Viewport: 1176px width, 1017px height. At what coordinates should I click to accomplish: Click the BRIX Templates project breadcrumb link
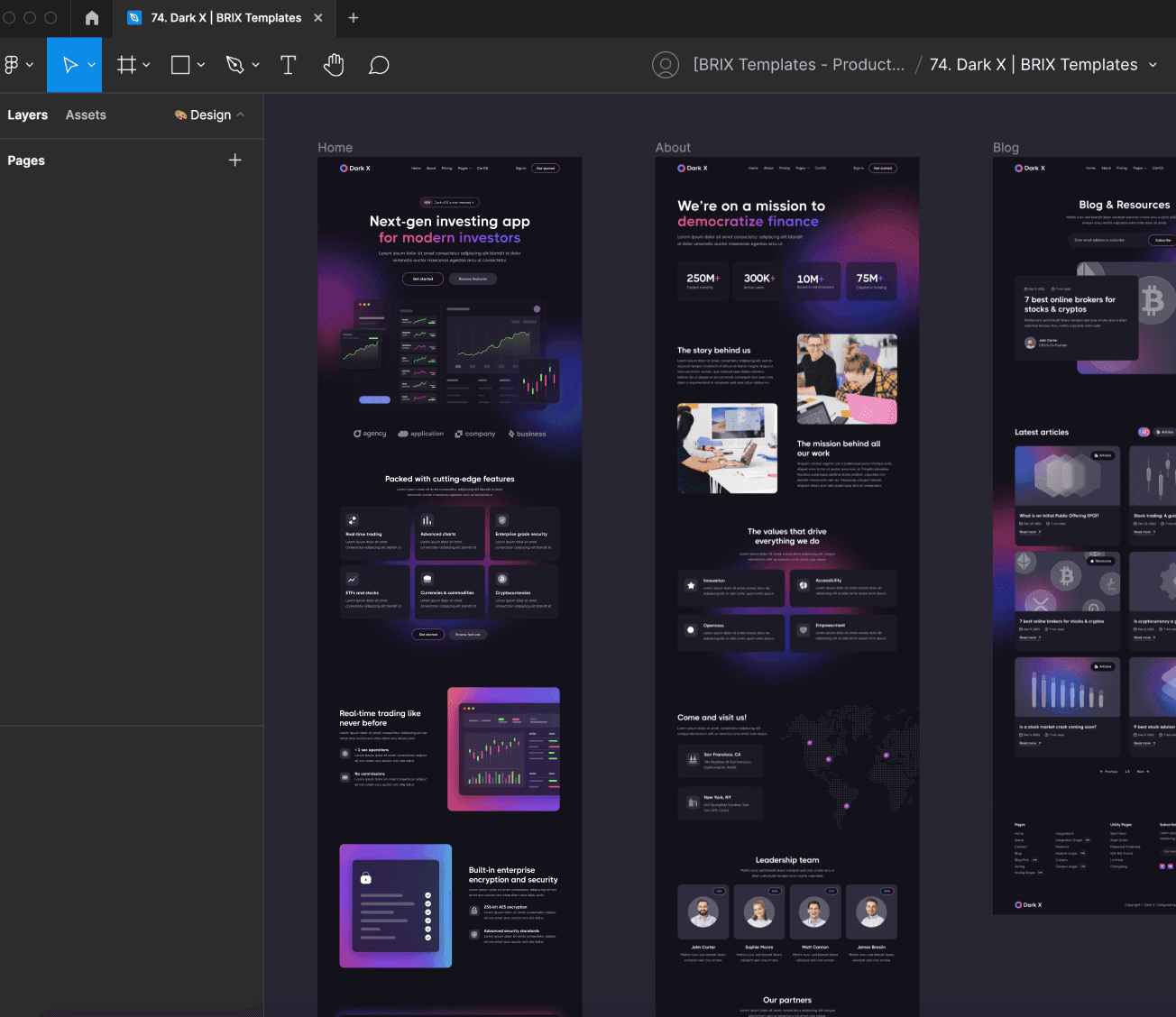point(799,64)
